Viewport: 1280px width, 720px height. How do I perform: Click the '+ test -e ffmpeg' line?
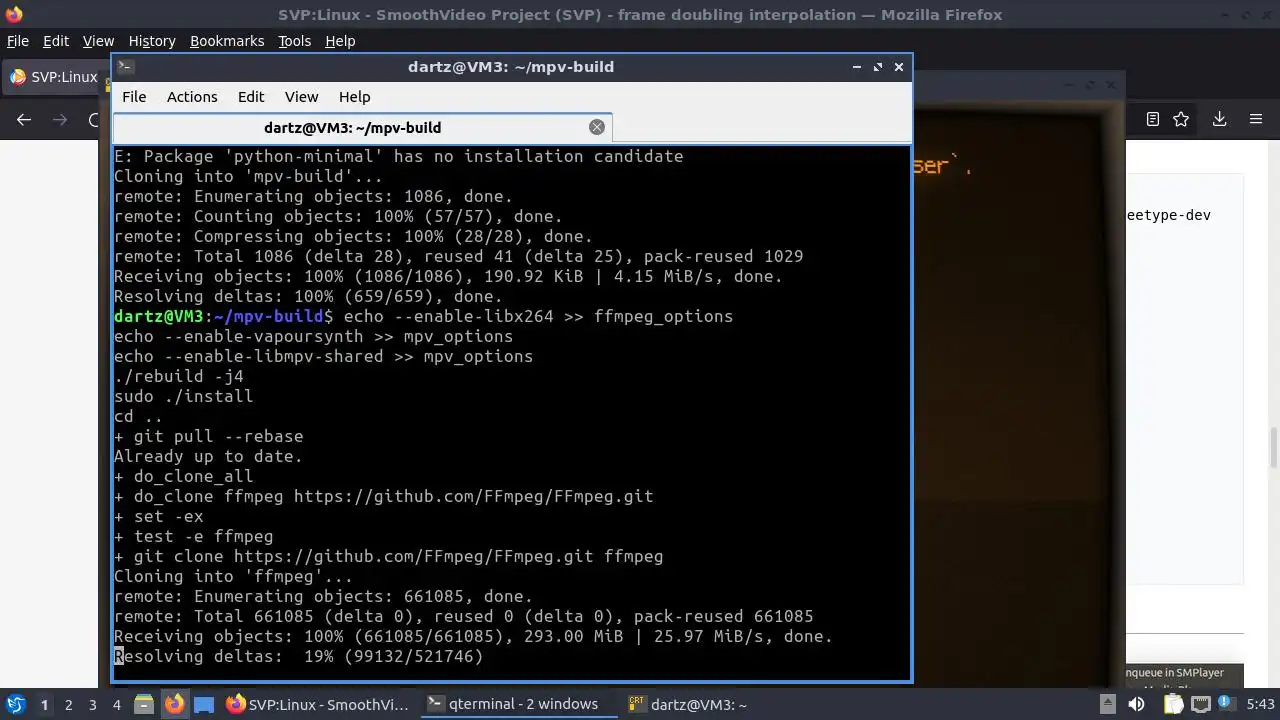pyautogui.click(x=194, y=536)
